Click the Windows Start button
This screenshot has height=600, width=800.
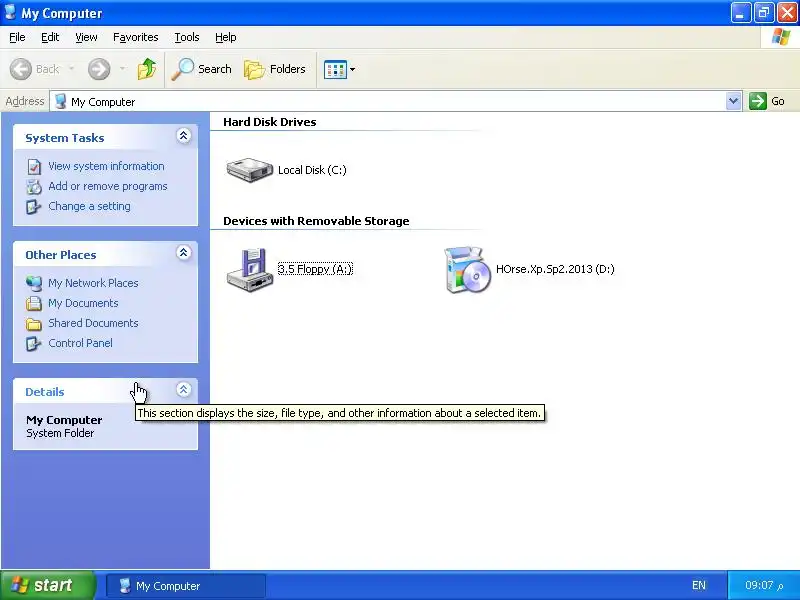click(47, 585)
